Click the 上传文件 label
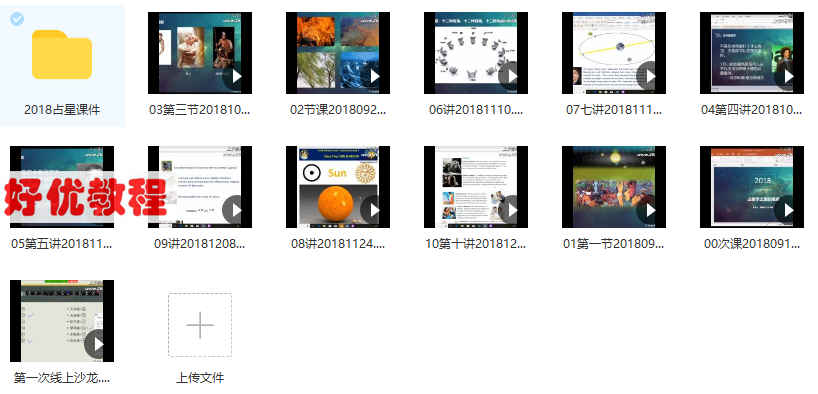Viewport: 818px width, 394px height. pos(200,377)
